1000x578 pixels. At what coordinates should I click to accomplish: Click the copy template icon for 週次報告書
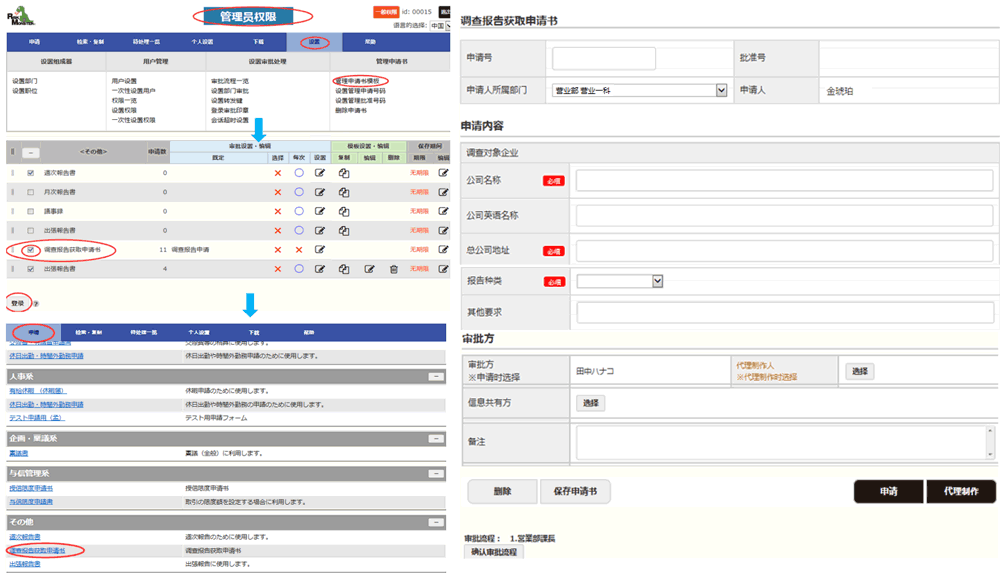pyautogui.click(x=343, y=173)
